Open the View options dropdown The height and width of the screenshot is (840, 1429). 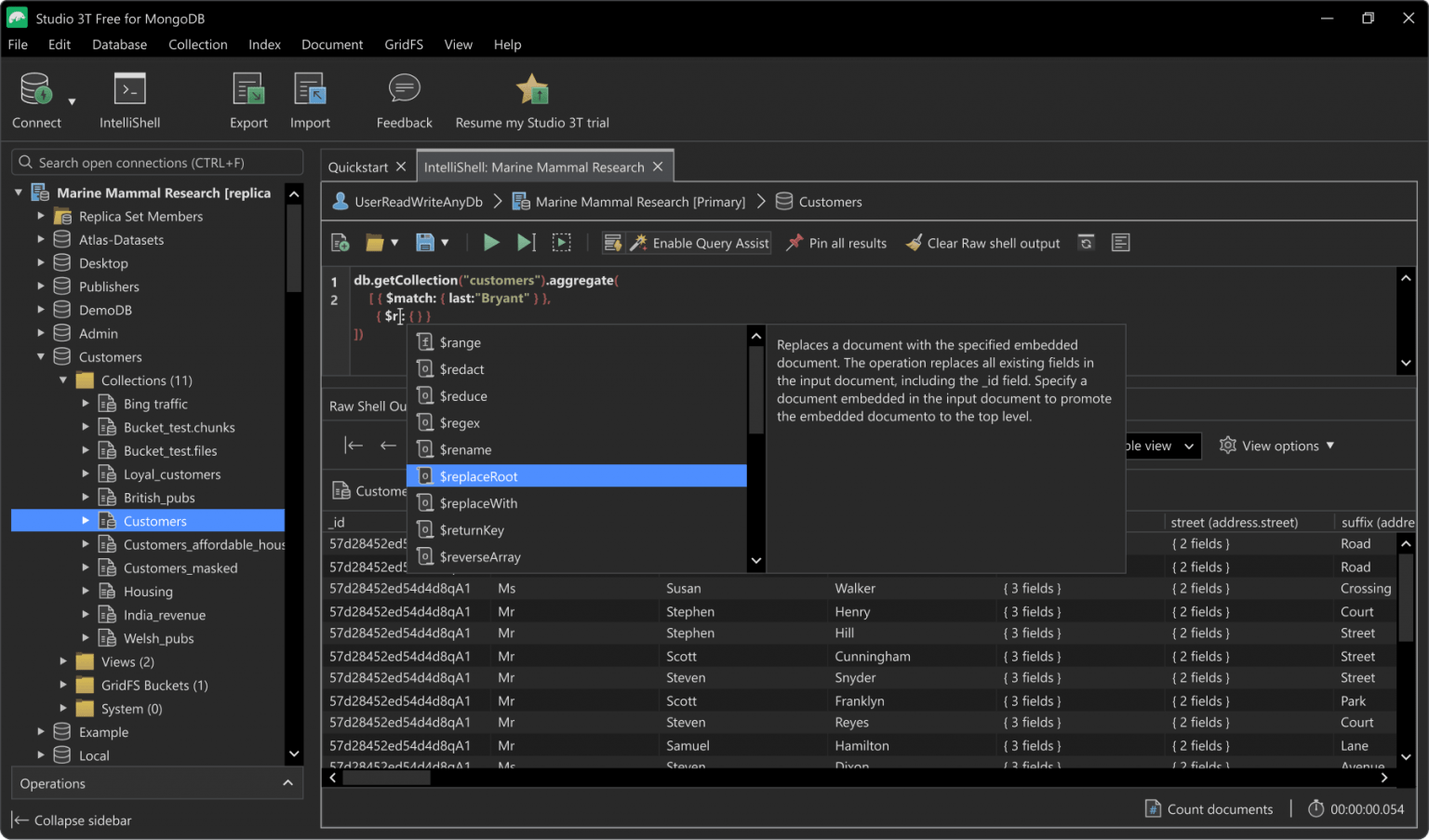tap(1276, 445)
